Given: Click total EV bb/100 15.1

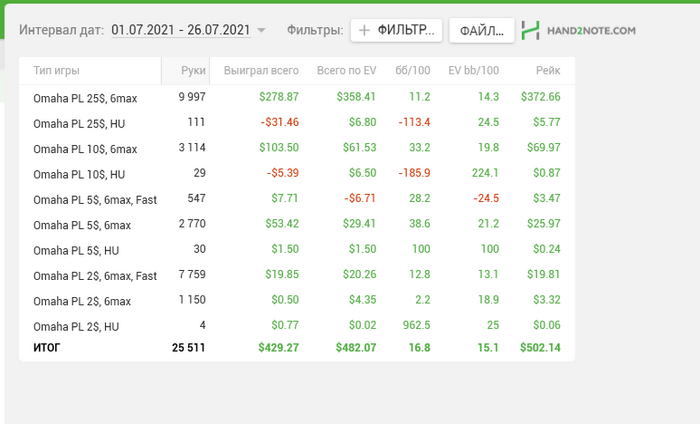Looking at the screenshot, I should tap(488, 348).
